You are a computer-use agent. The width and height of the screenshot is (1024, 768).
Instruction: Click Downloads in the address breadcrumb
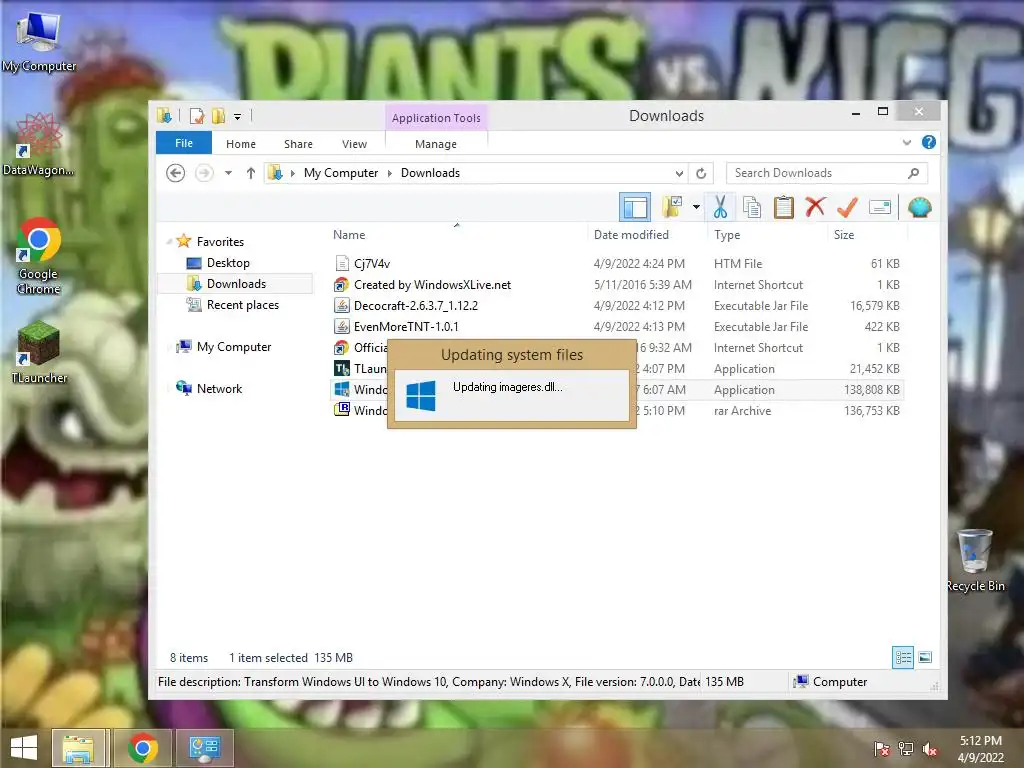430,173
